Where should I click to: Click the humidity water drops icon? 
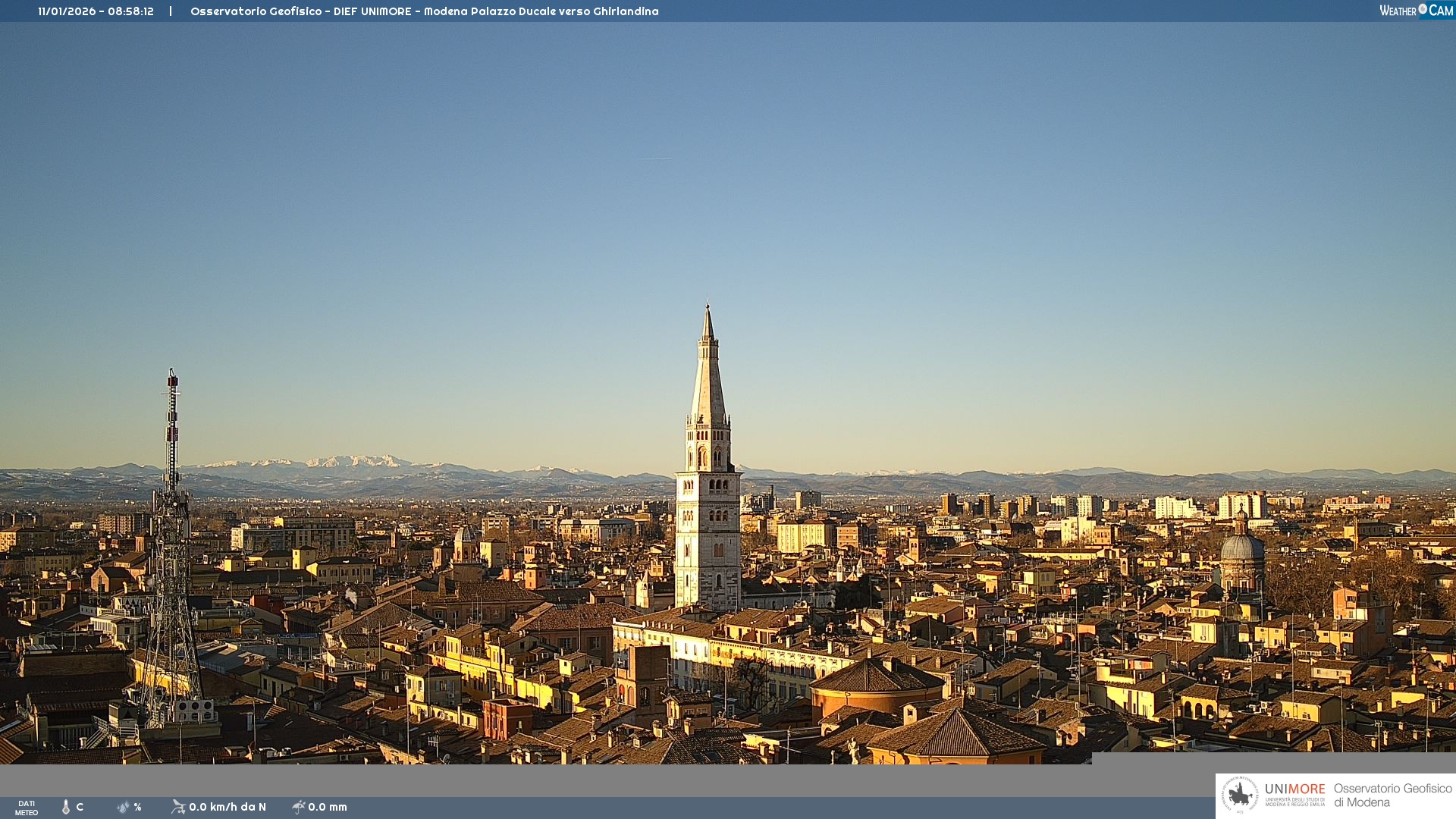coord(123,807)
